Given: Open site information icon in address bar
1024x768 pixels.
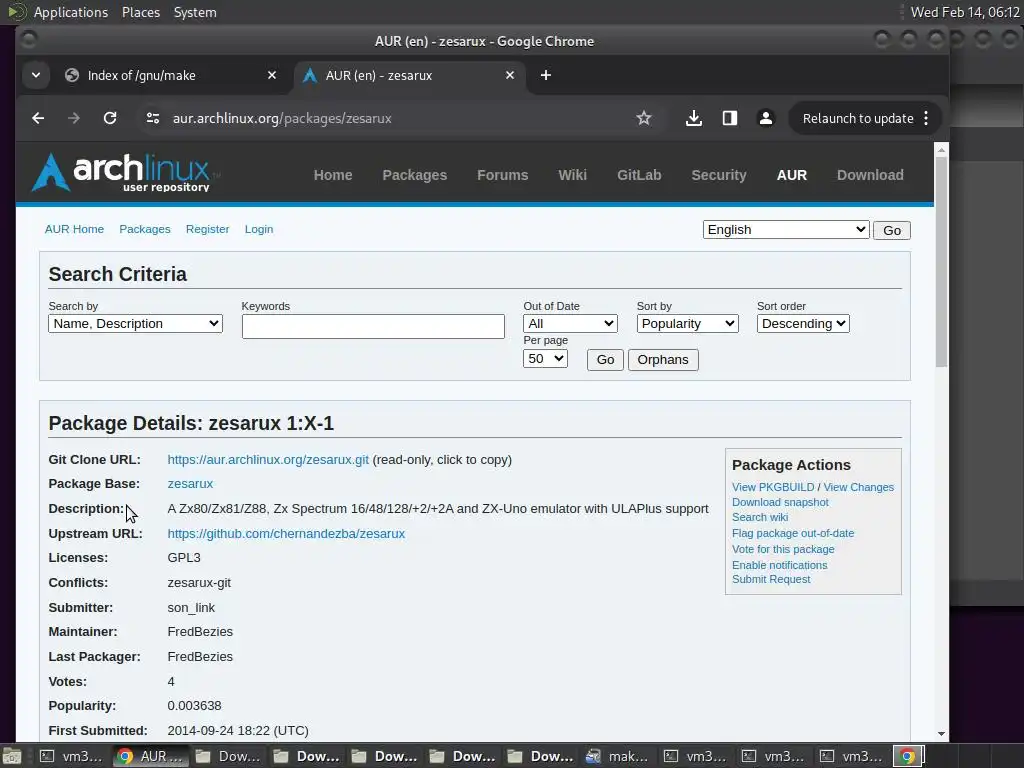Looking at the screenshot, I should pos(153,118).
